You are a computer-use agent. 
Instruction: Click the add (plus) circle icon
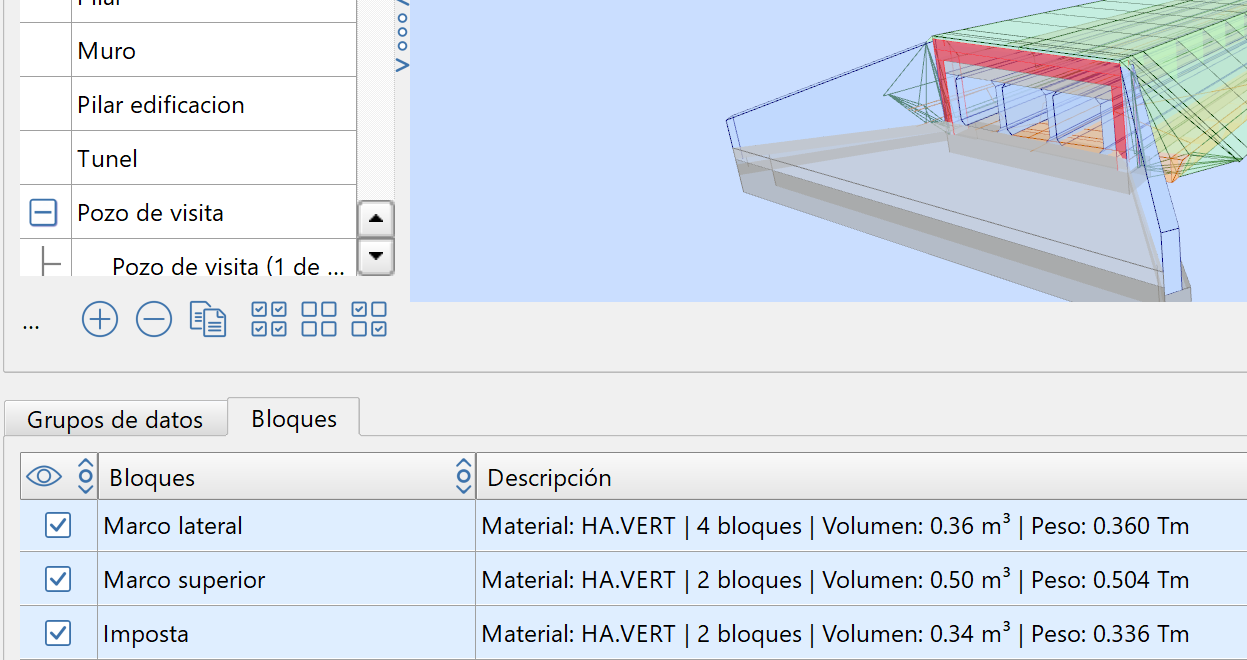100,320
